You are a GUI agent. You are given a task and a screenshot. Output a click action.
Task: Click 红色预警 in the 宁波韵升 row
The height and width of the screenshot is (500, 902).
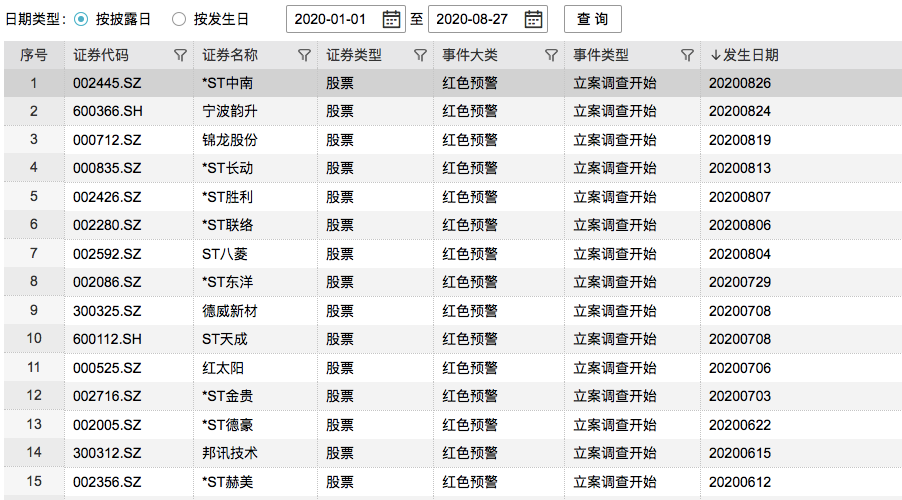click(x=469, y=111)
